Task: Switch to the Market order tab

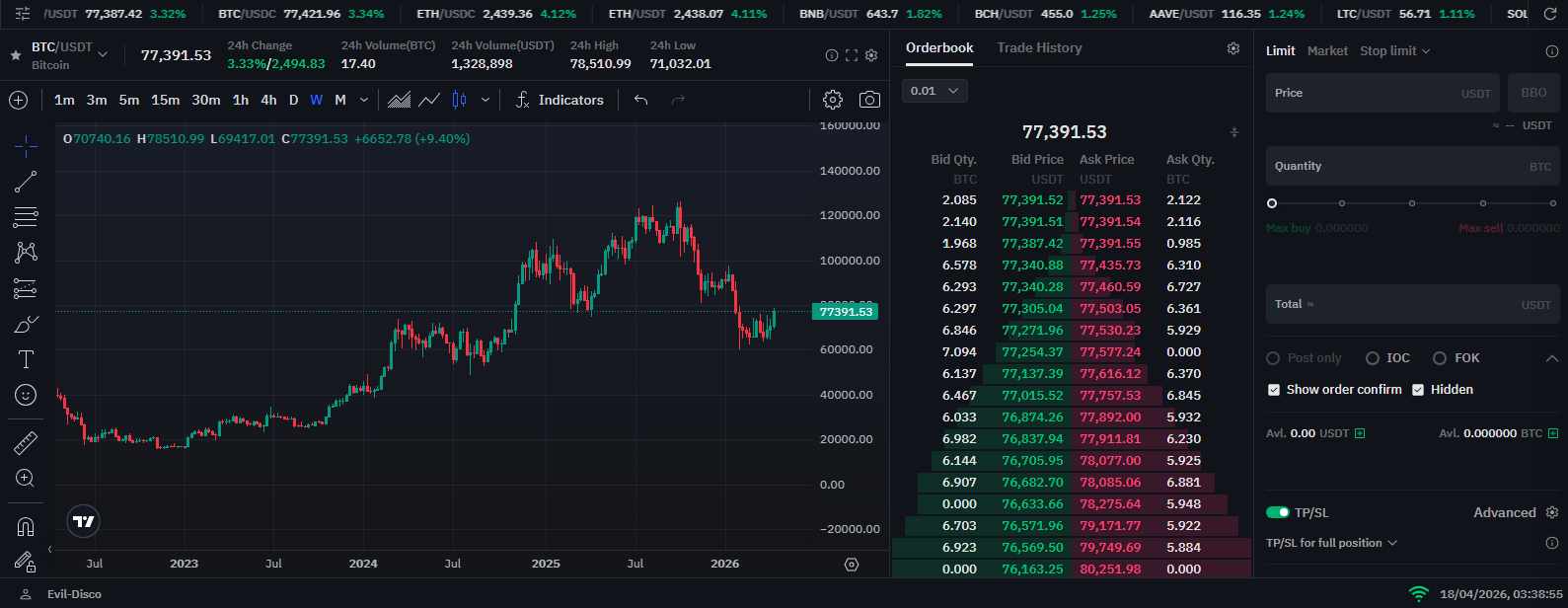Action: (1327, 50)
